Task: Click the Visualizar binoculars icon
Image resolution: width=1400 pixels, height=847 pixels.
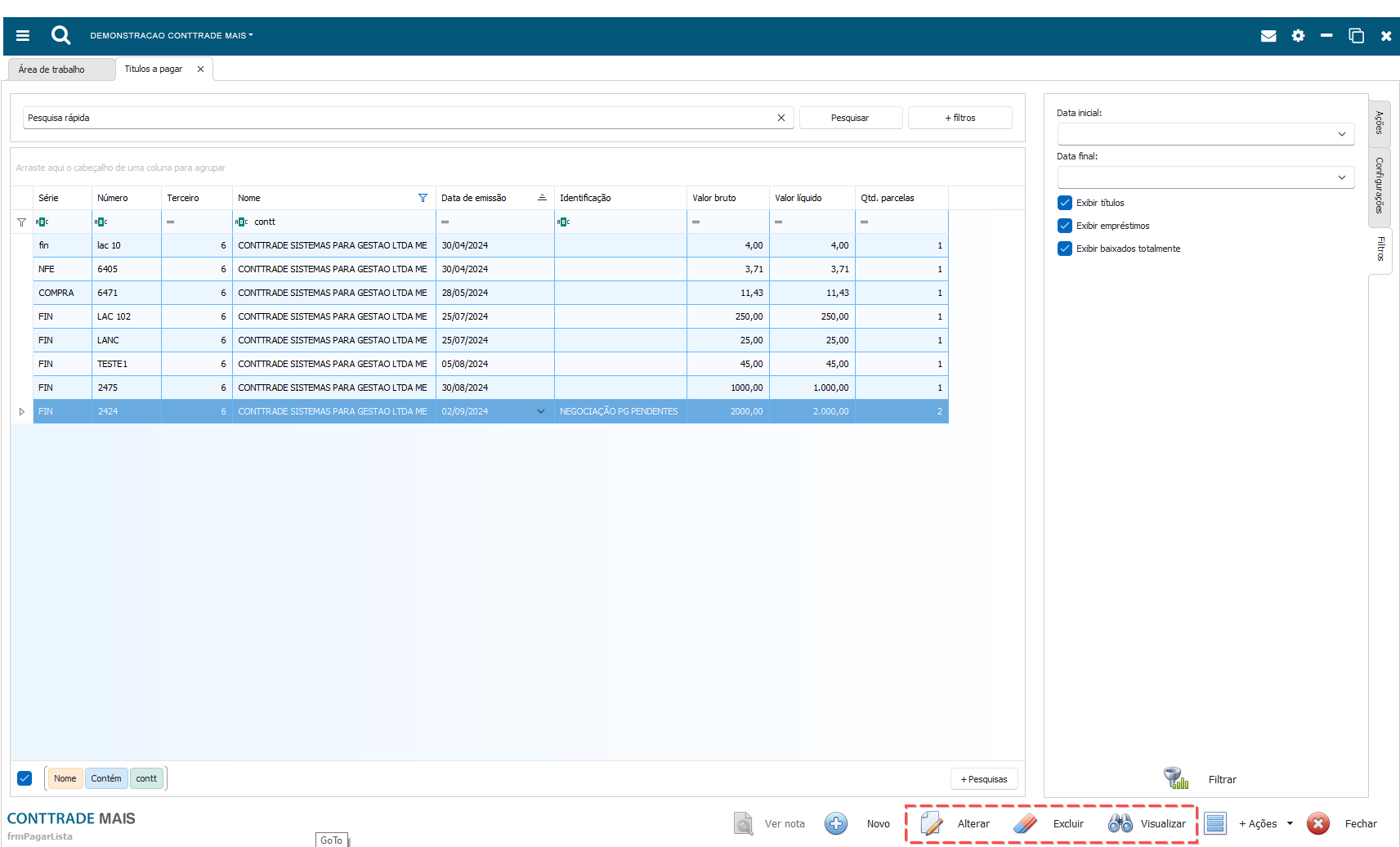Action: 1120,823
